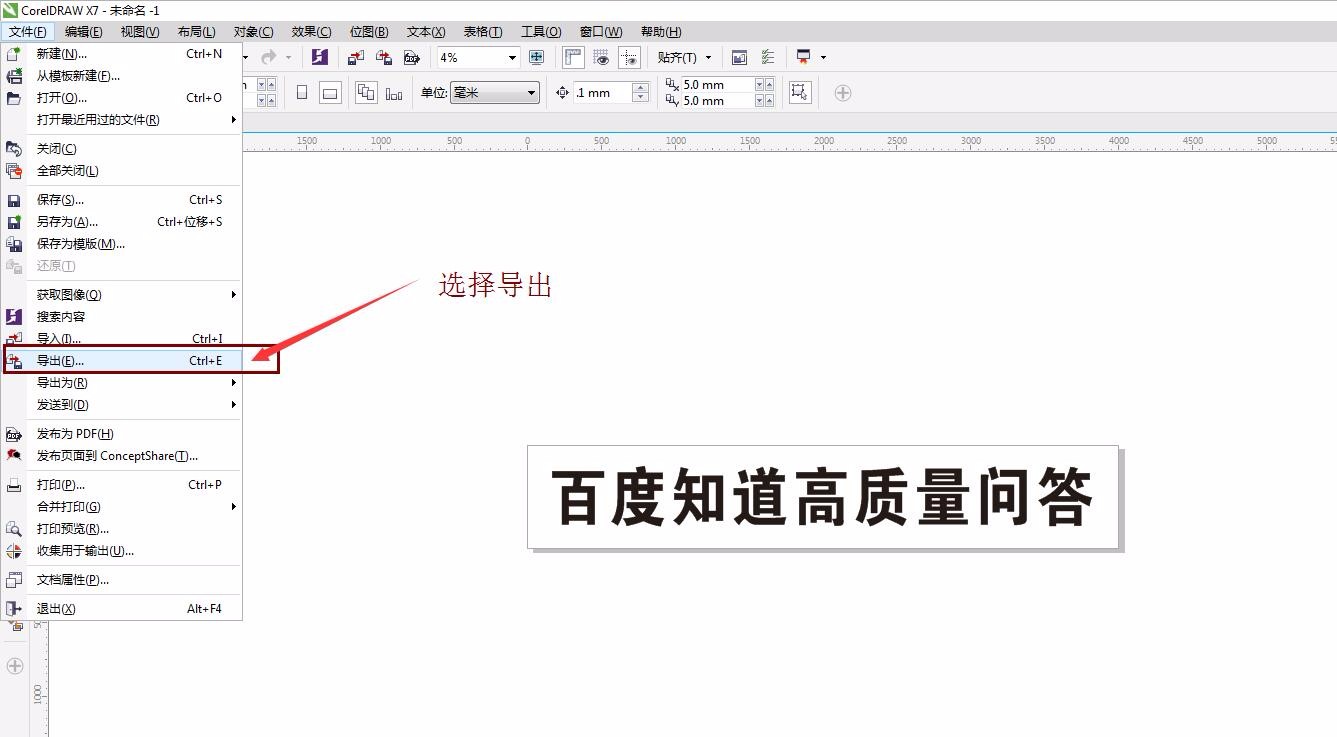Click the quick customize plus in toolbox
Image resolution: width=1337 pixels, height=737 pixels.
14,666
